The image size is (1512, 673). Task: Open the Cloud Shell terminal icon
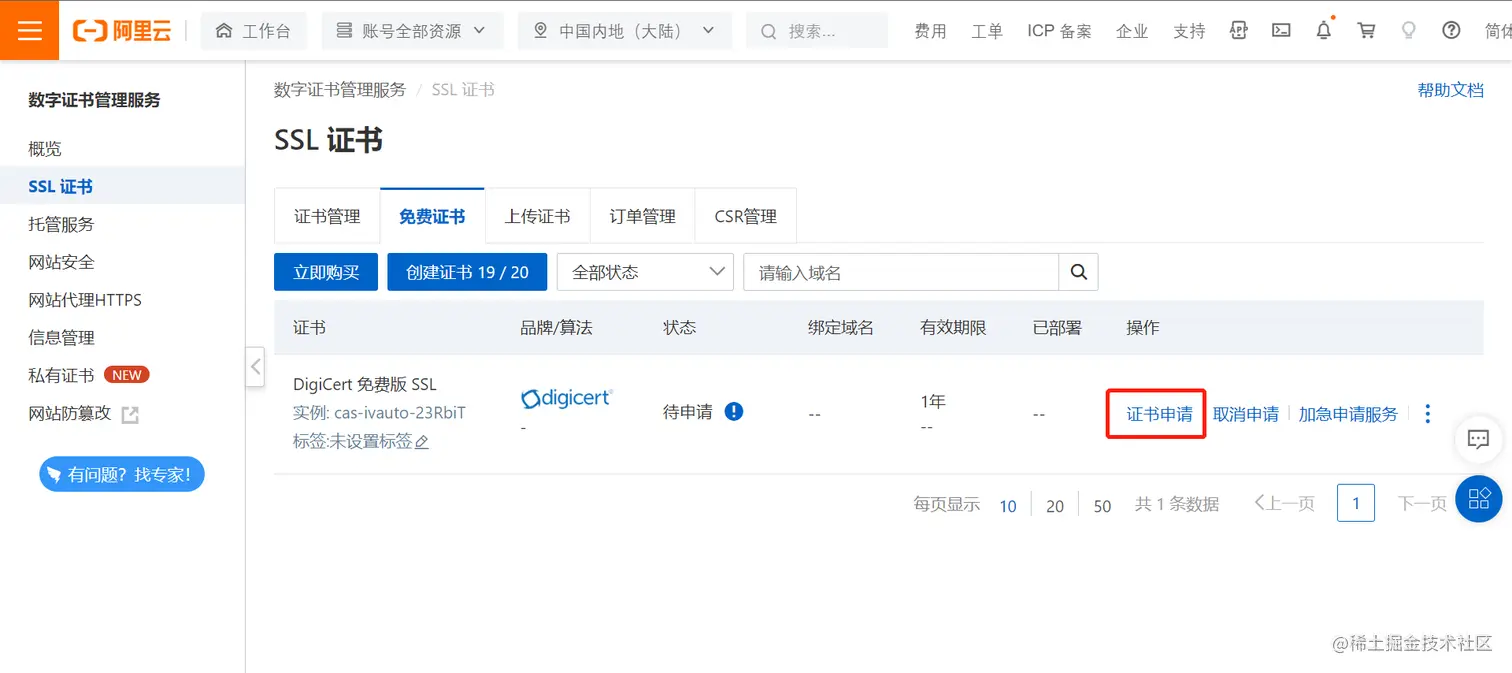(1281, 31)
